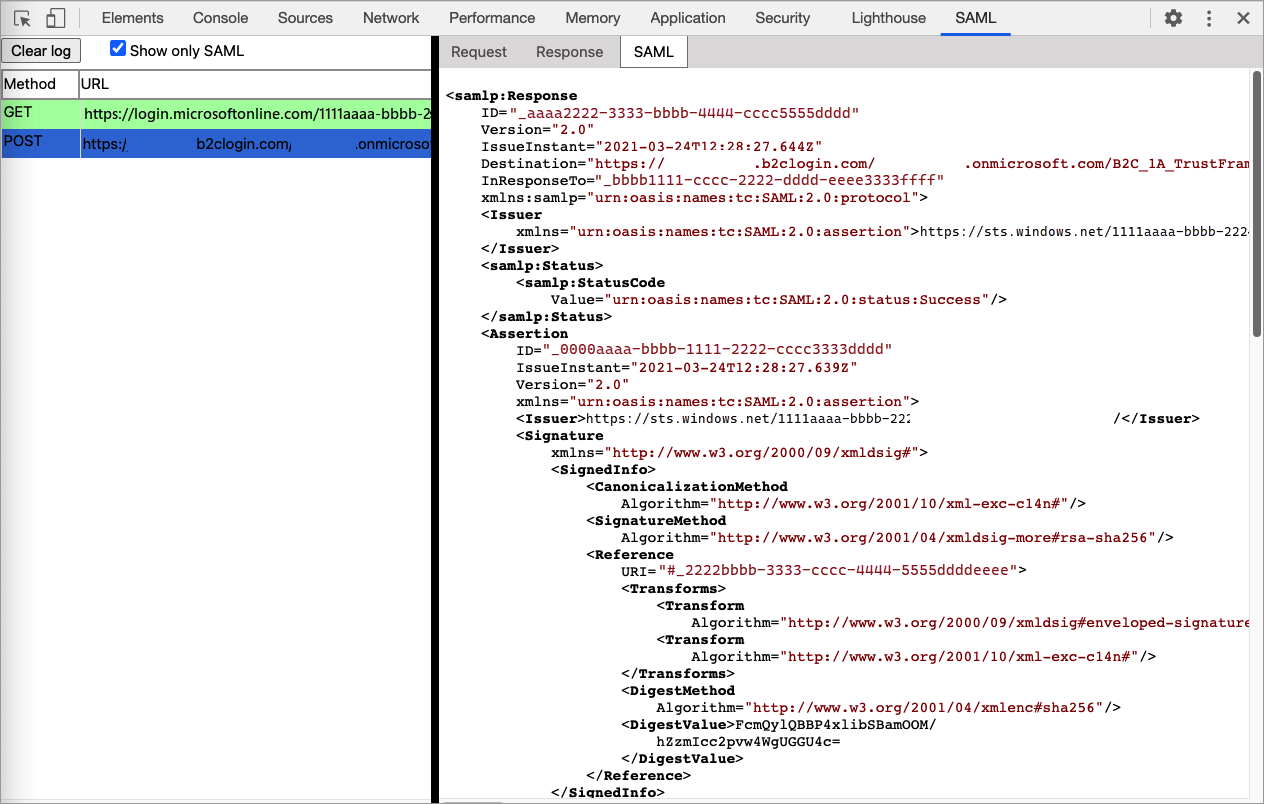Open the Security tab
The width and height of the screenshot is (1264, 804).
tap(782, 17)
